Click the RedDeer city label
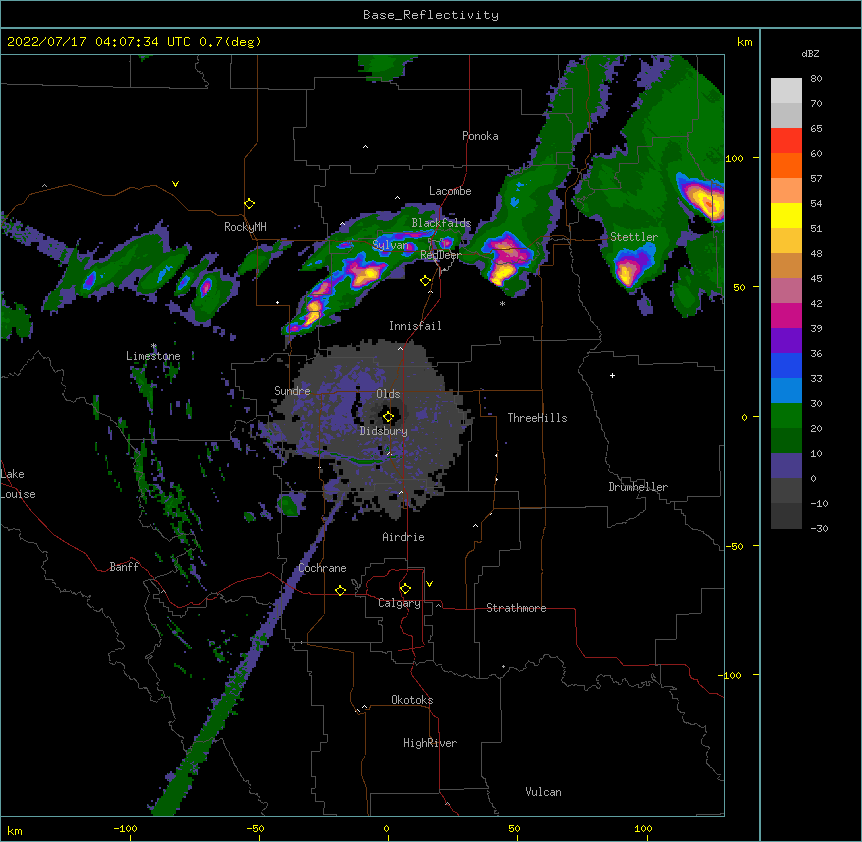The height and width of the screenshot is (842, 862). (x=440, y=255)
